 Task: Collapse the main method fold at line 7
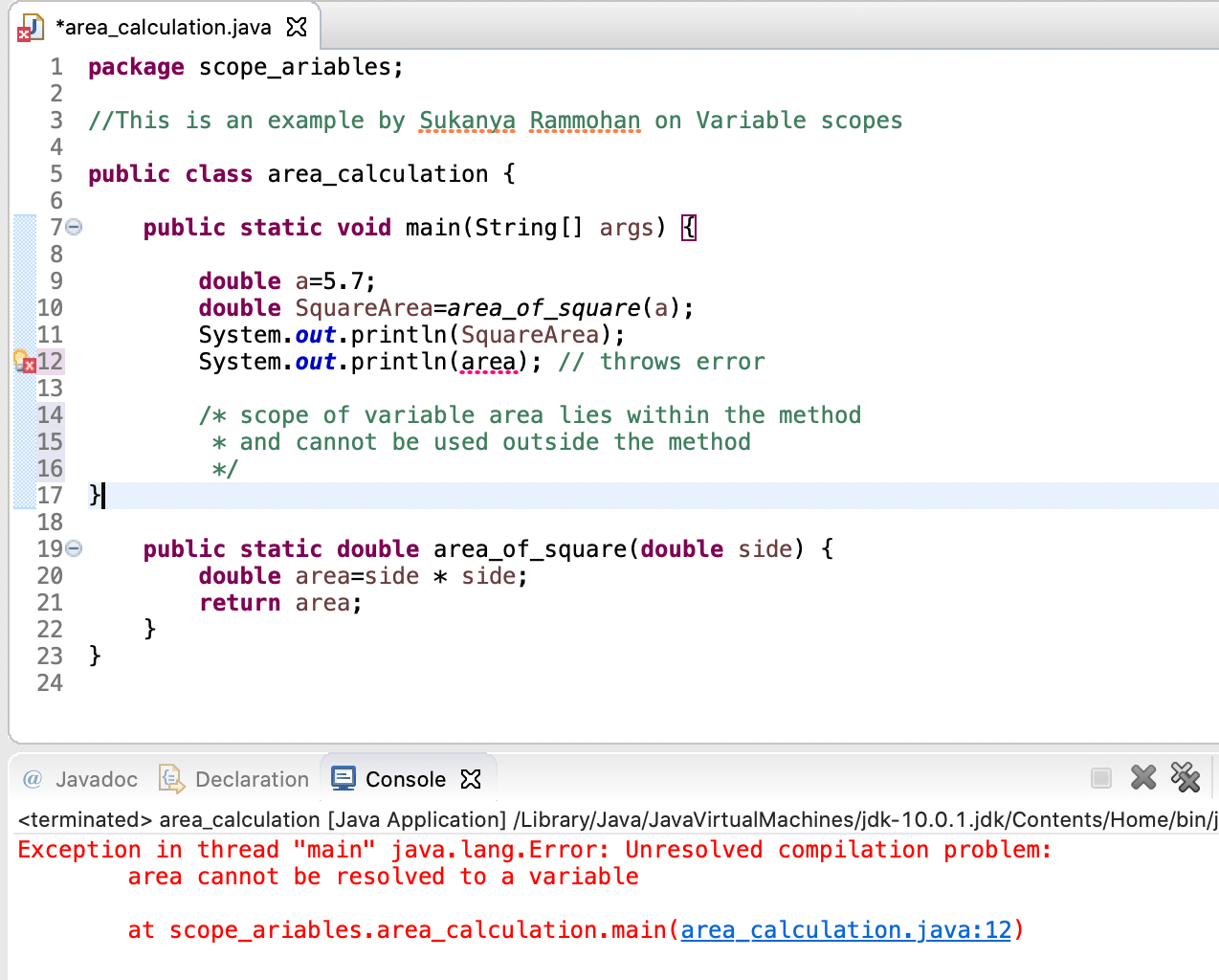[76, 227]
